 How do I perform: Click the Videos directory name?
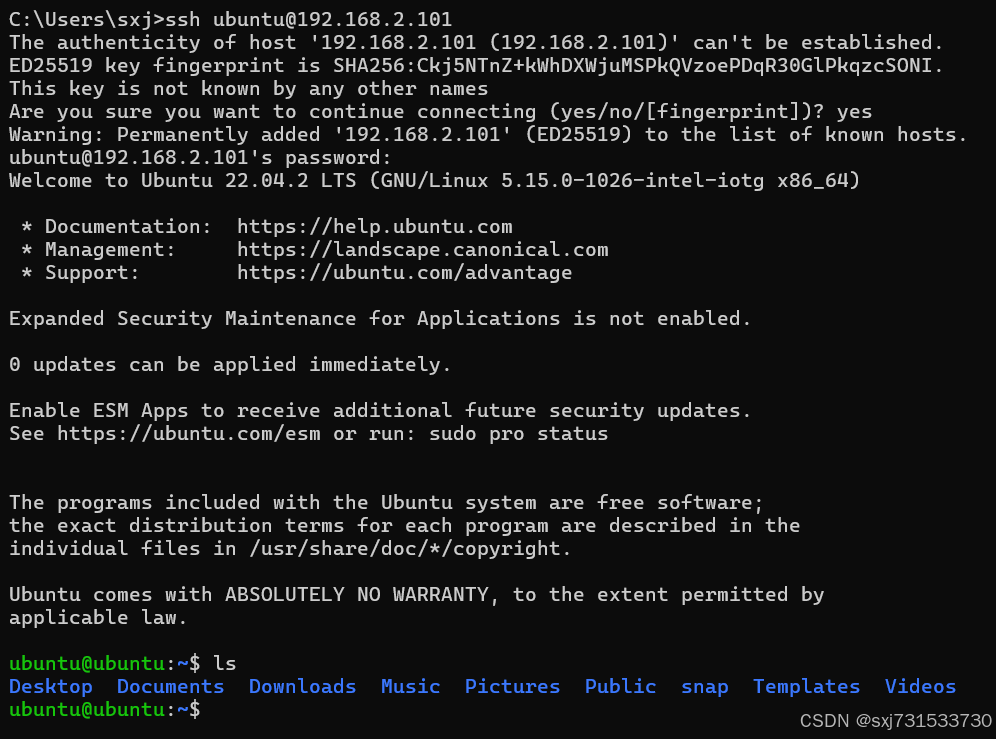920,687
